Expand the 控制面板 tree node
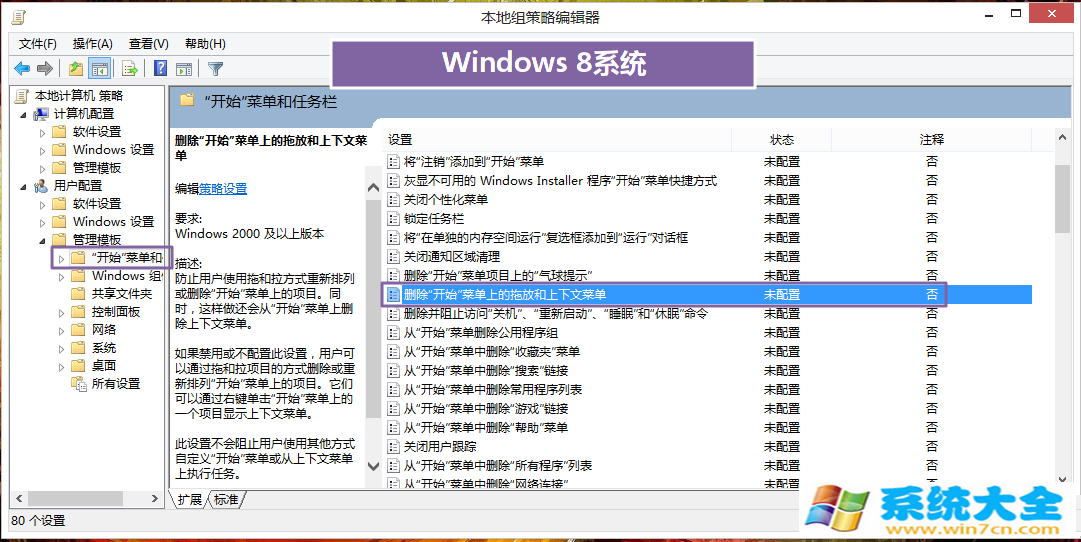 click(x=61, y=312)
